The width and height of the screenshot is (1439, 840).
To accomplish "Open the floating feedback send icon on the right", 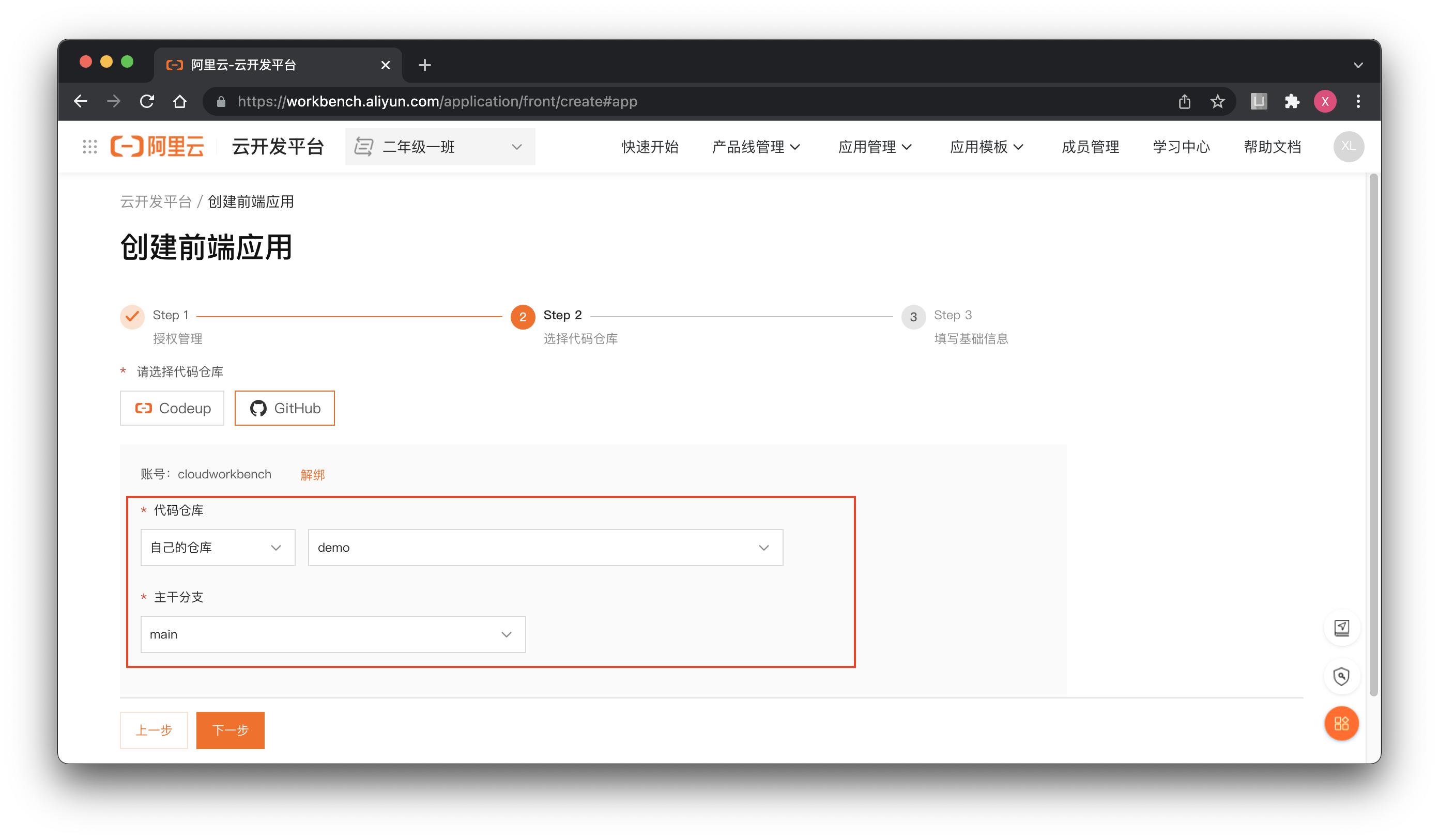I will point(1341,628).
